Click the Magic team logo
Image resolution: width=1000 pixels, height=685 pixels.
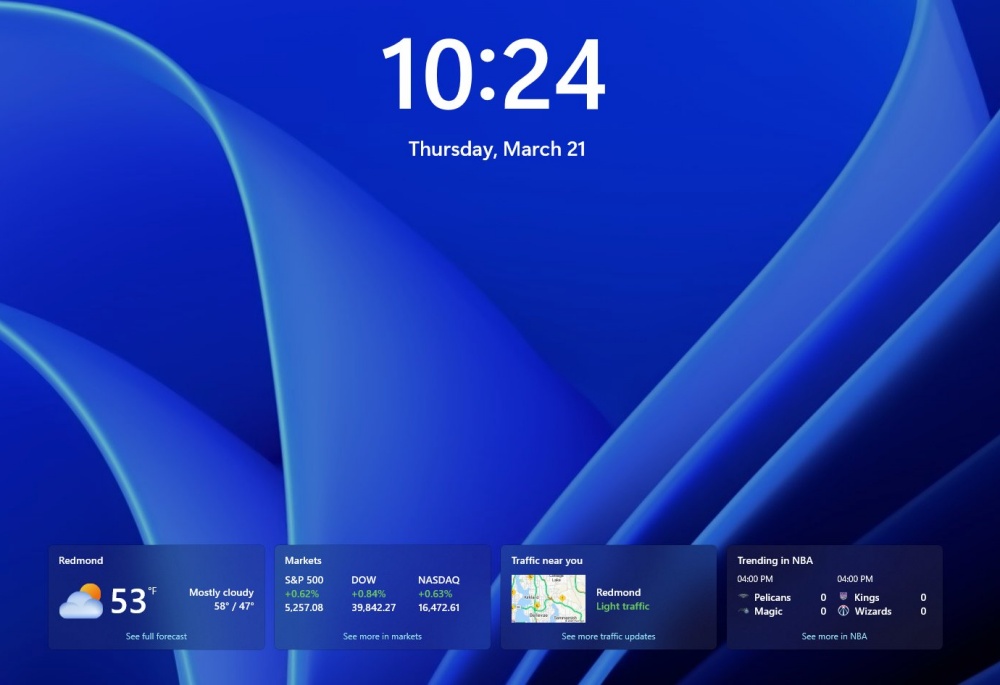click(743, 611)
